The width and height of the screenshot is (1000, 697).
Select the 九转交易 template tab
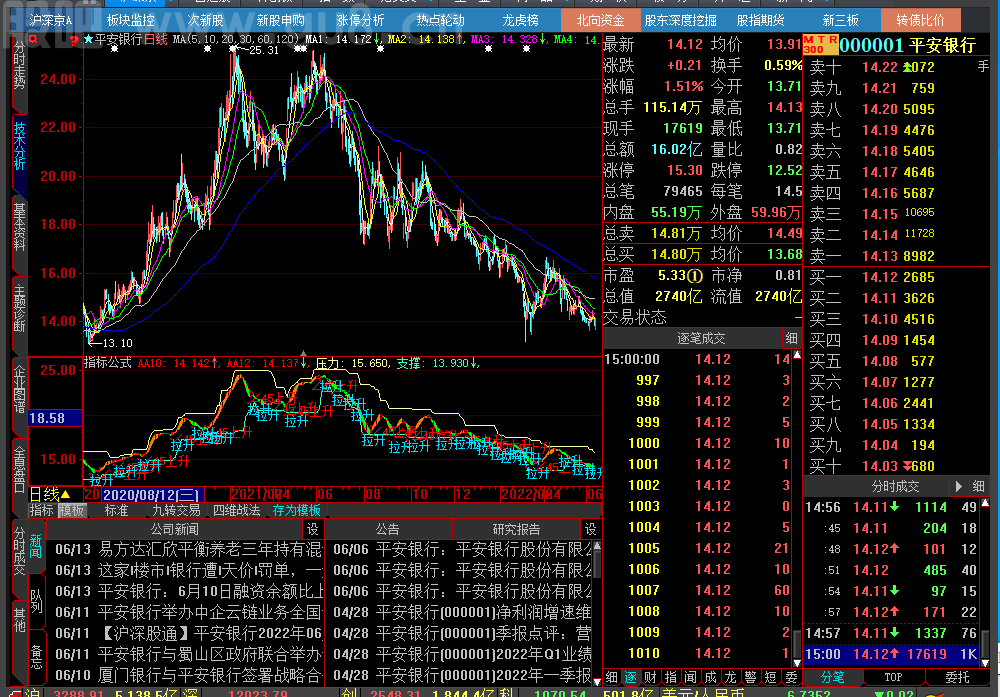[176, 511]
